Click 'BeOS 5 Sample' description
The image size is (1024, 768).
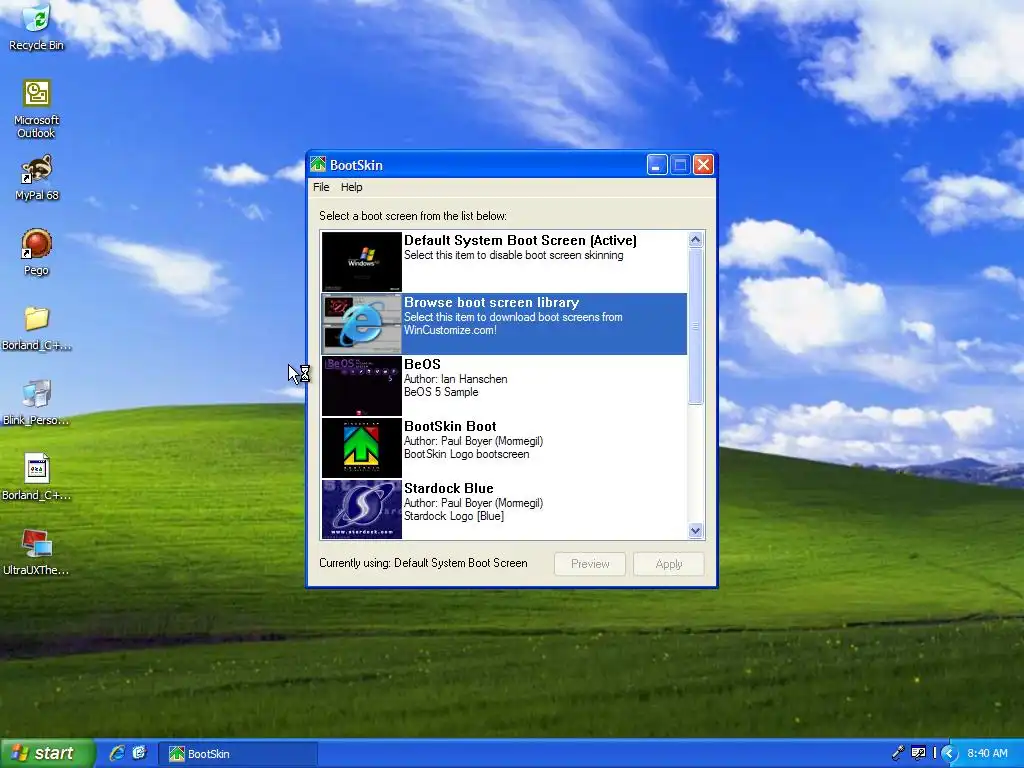tap(441, 392)
